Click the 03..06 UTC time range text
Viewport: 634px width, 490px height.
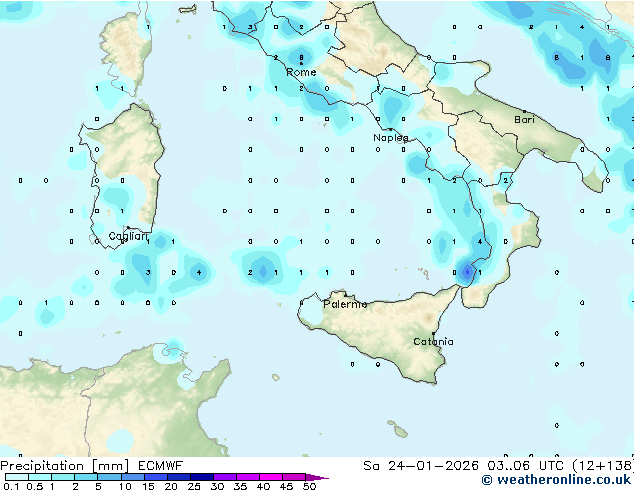click(525, 466)
